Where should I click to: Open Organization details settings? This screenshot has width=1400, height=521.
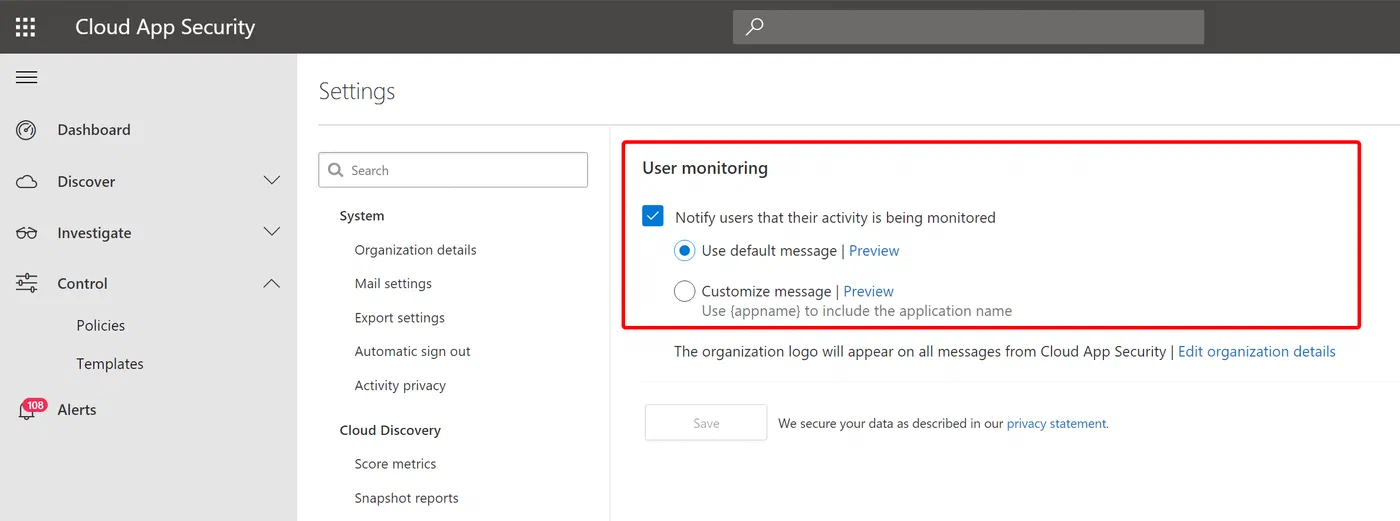point(415,250)
